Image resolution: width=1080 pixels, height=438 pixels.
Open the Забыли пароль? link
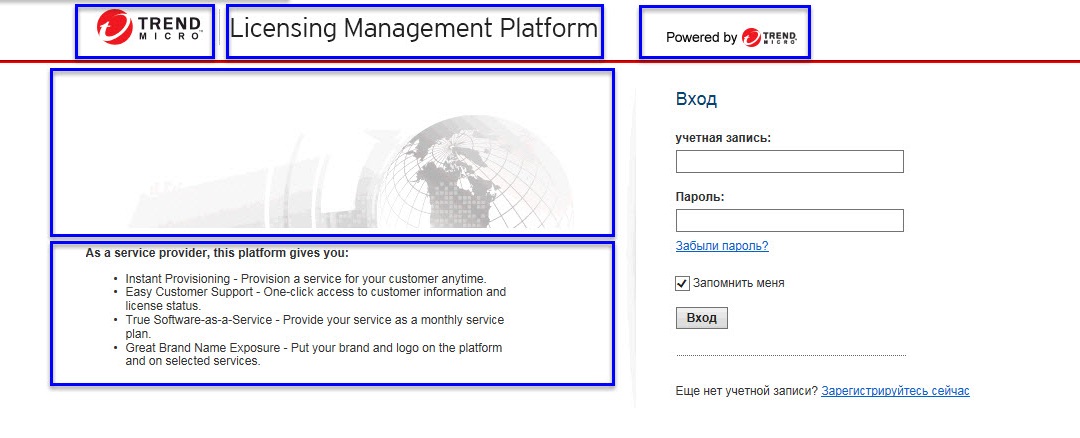tap(722, 246)
